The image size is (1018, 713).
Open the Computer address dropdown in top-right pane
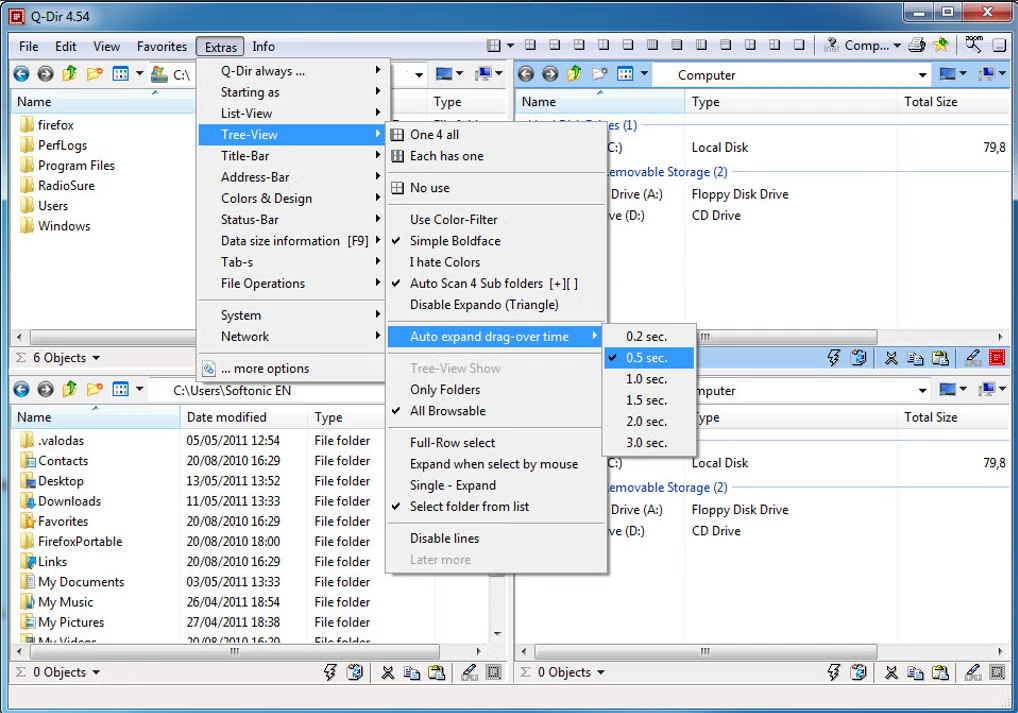click(923, 75)
